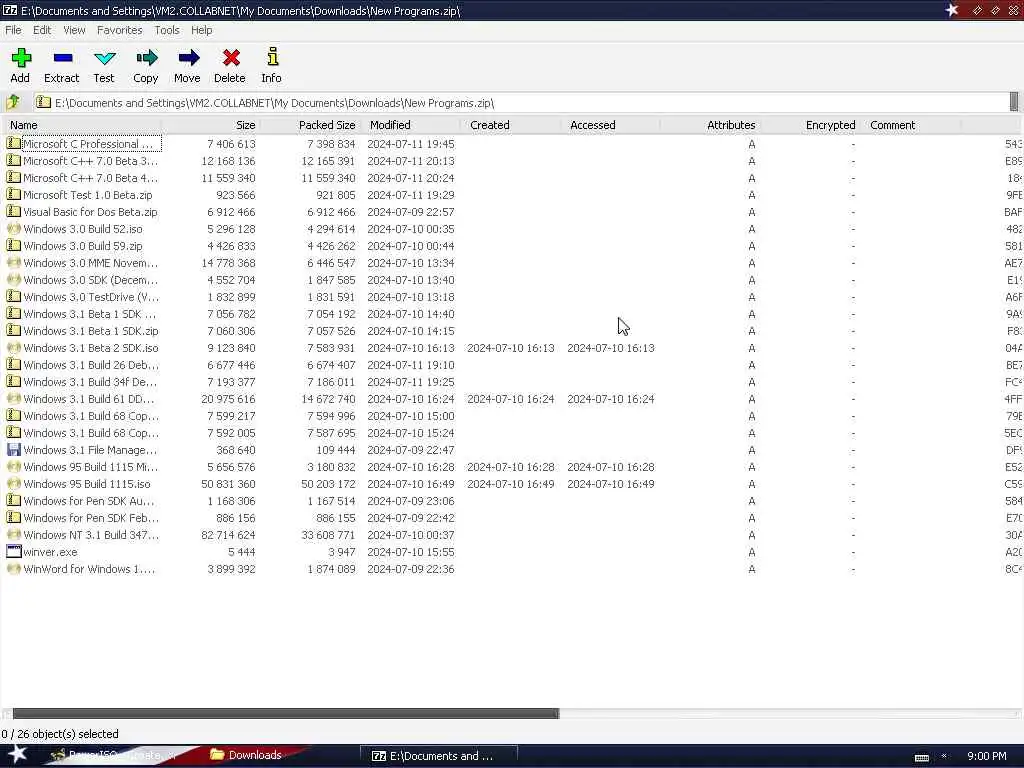Click icon of Windows 3.0 Build 59.zip
The width and height of the screenshot is (1024, 768).
(x=13, y=246)
